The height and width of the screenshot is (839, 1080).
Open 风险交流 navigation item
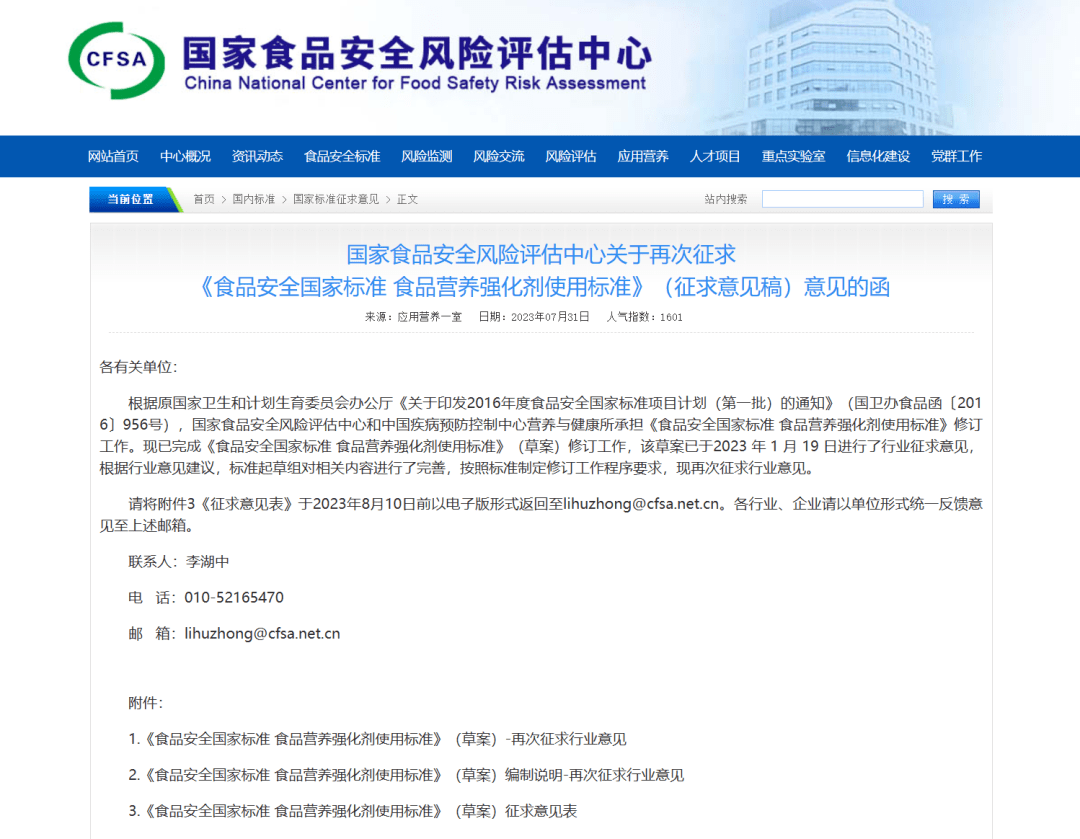[499, 156]
